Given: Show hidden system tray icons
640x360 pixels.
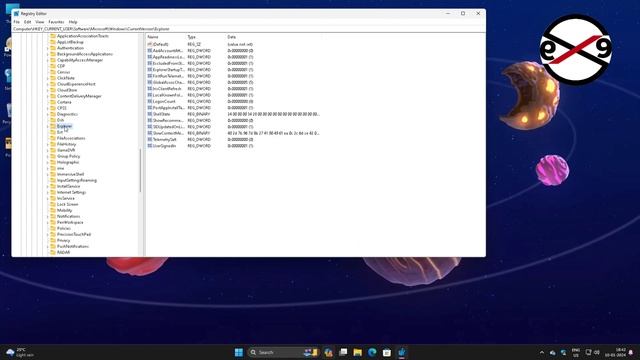Looking at the screenshot, I should 542,352.
